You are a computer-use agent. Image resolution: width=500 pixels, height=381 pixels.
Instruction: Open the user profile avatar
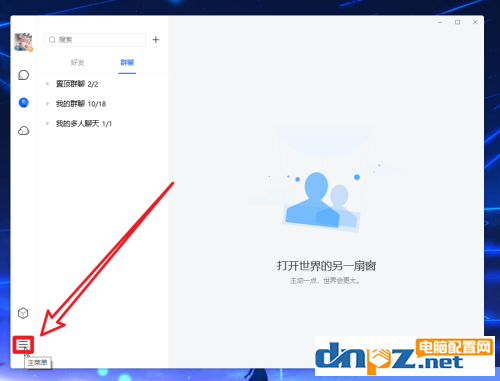pos(23,42)
